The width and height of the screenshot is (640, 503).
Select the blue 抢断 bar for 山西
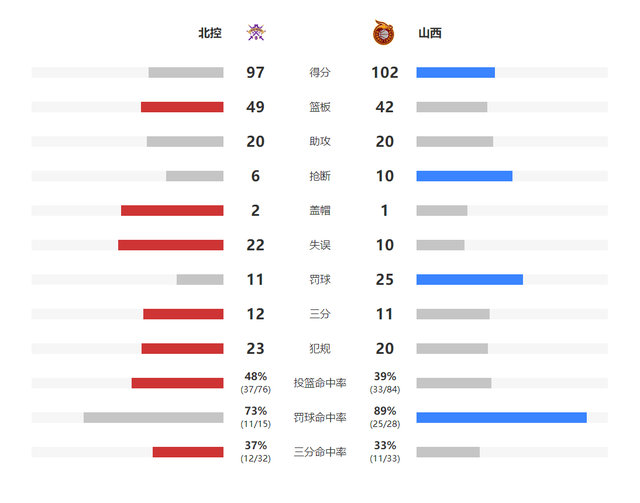(464, 176)
